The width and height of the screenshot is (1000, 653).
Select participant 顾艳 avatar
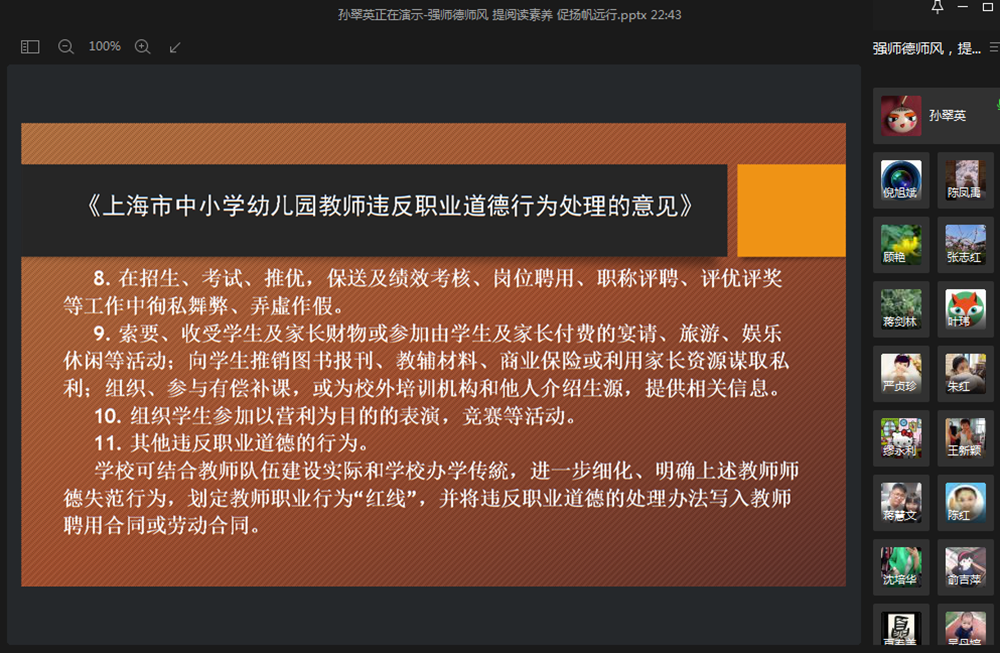(x=901, y=245)
